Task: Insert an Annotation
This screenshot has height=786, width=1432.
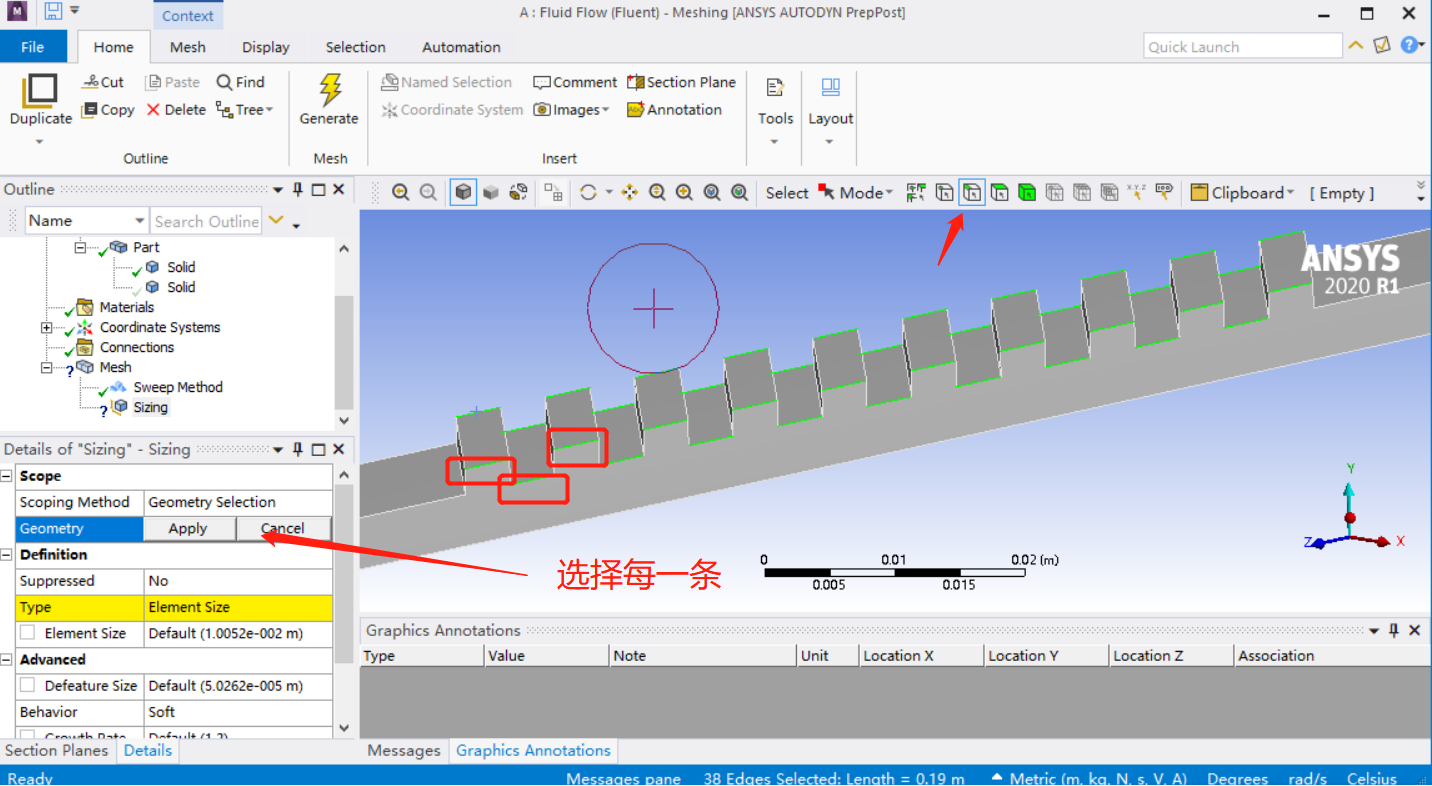Action: [x=674, y=110]
